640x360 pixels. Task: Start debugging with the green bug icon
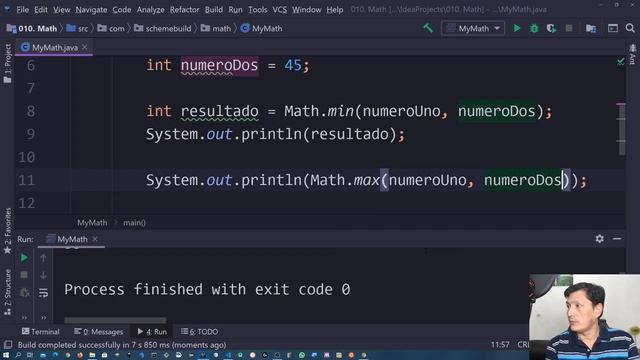534,28
